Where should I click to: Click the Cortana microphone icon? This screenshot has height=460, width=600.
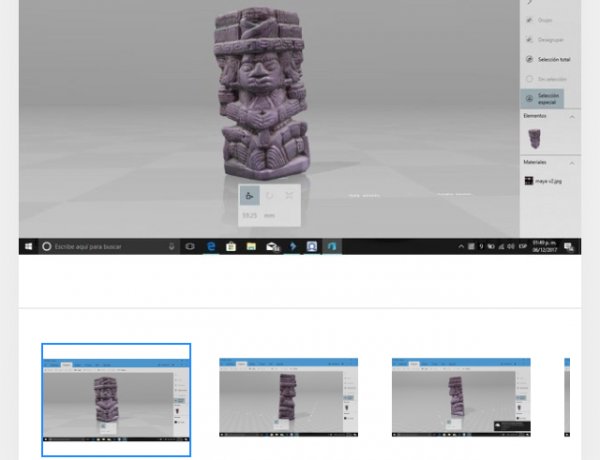point(172,246)
